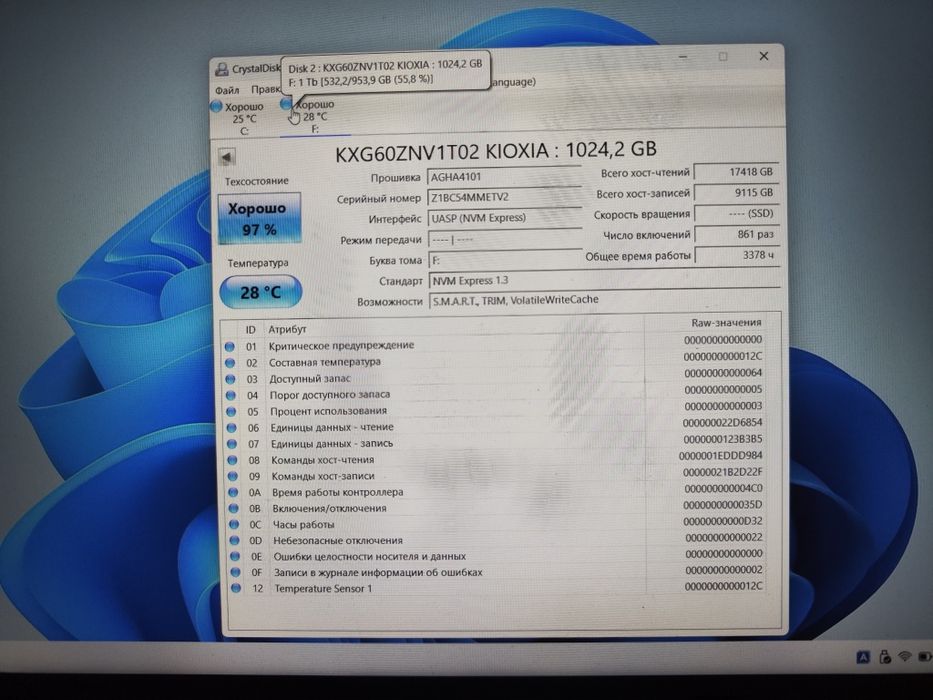Click the Число включений label
The image size is (933, 700).
coord(647,235)
